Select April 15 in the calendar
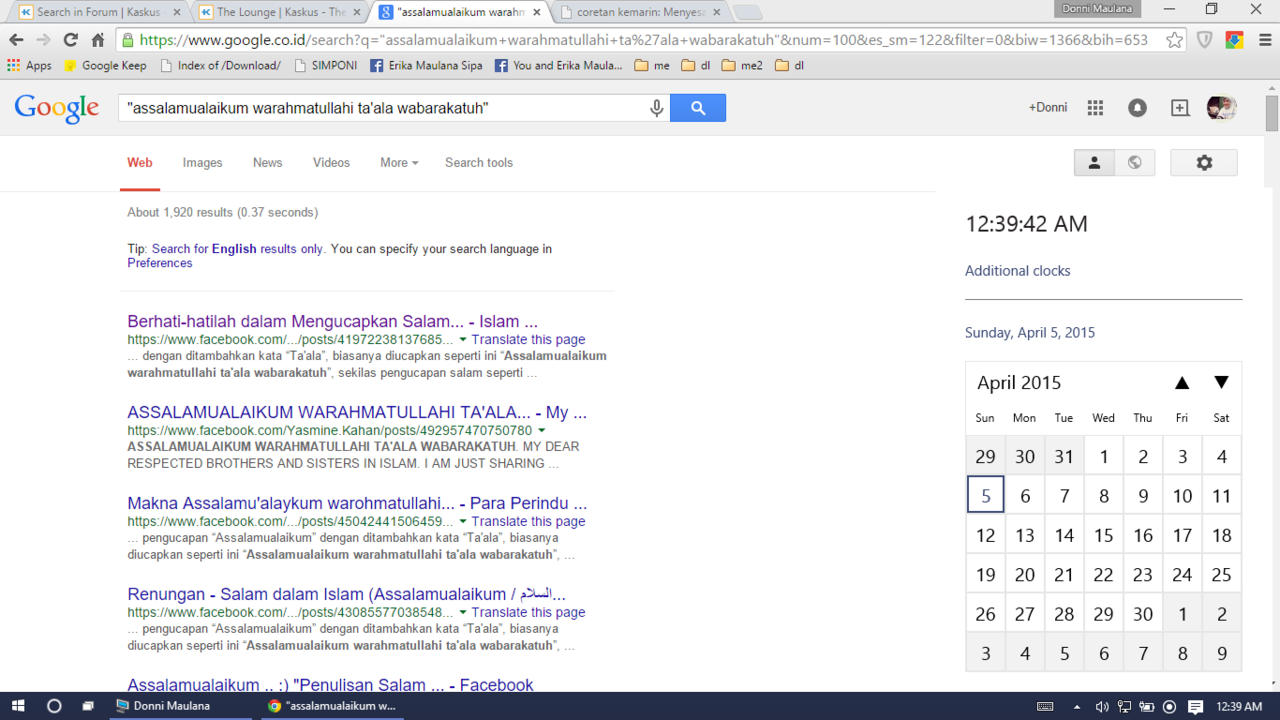Image resolution: width=1280 pixels, height=720 pixels. (1103, 535)
